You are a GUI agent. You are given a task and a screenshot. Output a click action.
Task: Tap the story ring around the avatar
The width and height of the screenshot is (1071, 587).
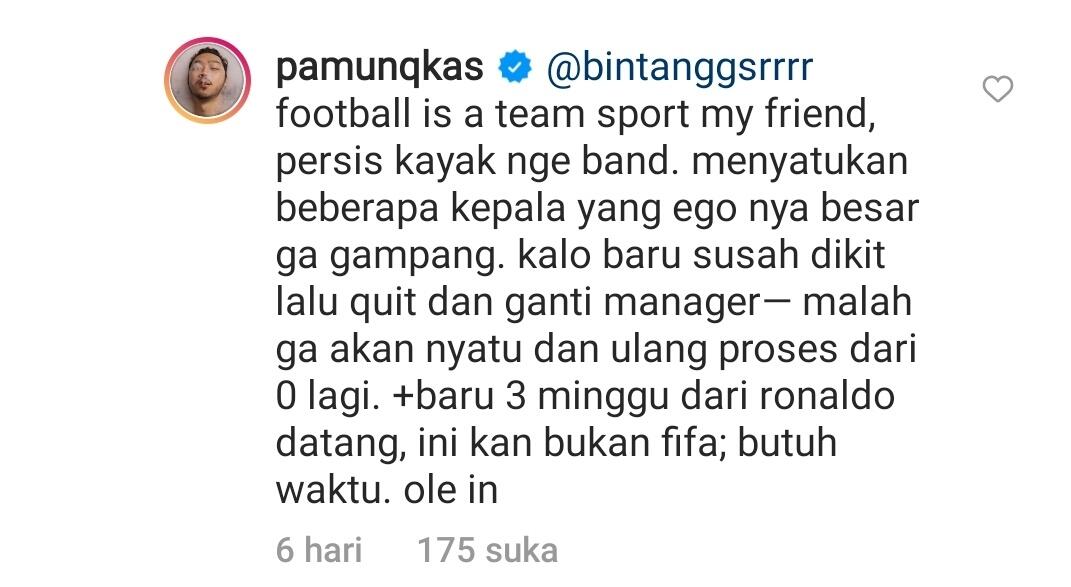pos(208,80)
